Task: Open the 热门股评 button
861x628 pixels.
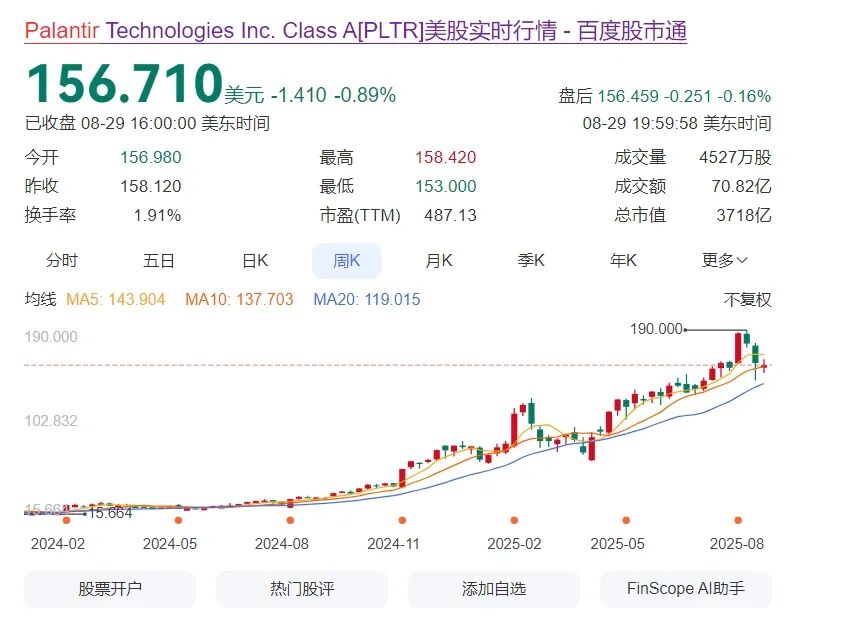Action: (x=301, y=589)
